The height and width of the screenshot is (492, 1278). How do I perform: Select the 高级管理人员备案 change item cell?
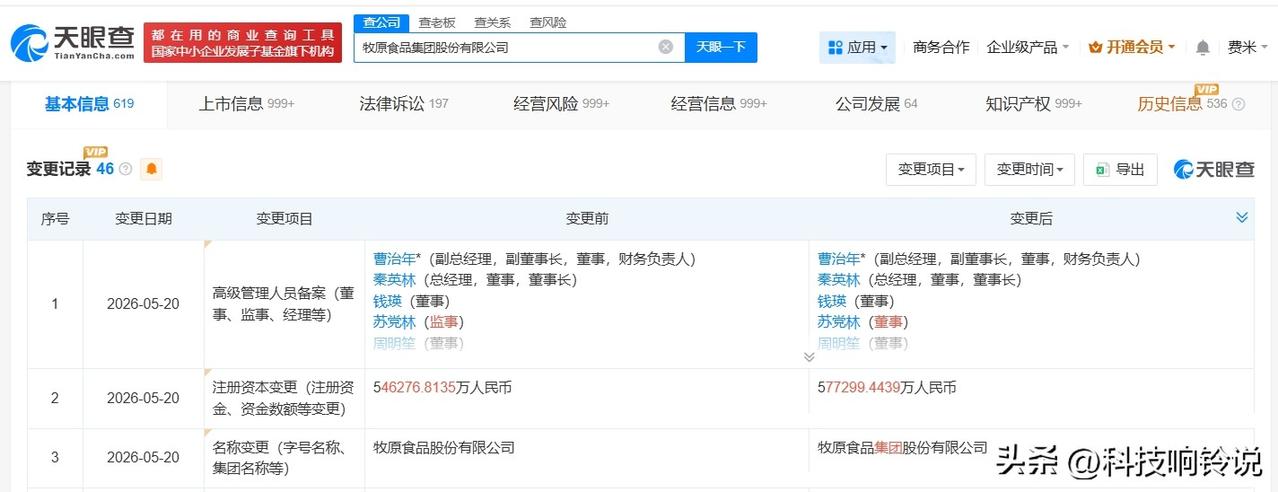[284, 303]
